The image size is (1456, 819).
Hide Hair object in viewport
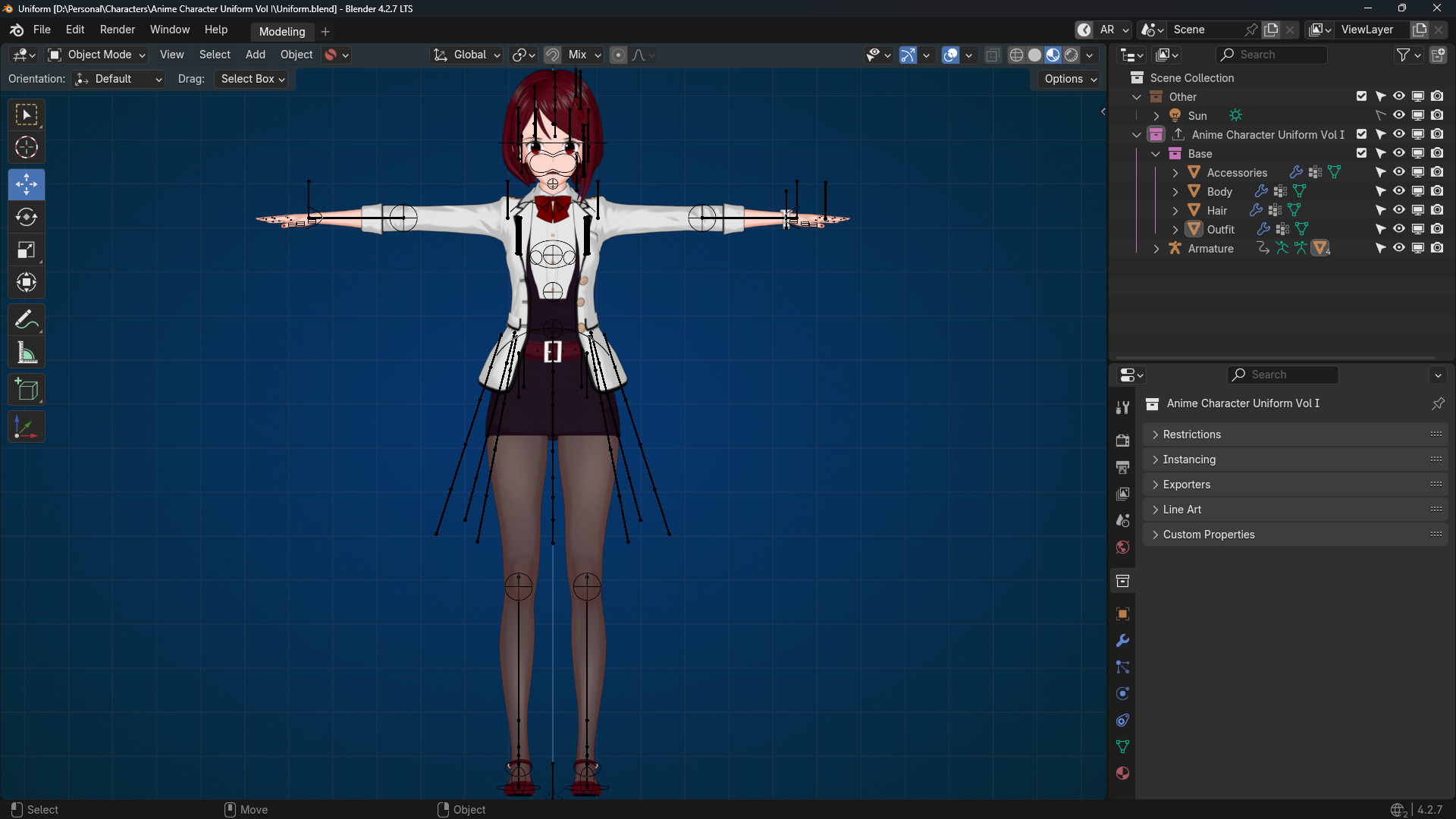click(1398, 210)
